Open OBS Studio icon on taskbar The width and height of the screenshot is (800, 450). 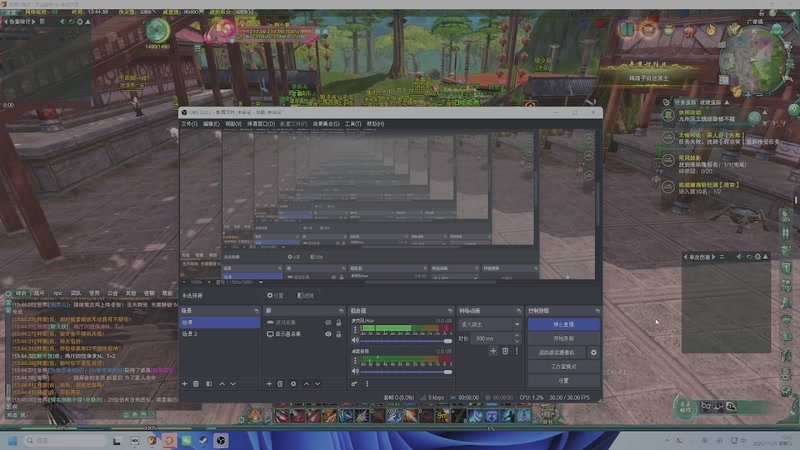click(x=221, y=441)
